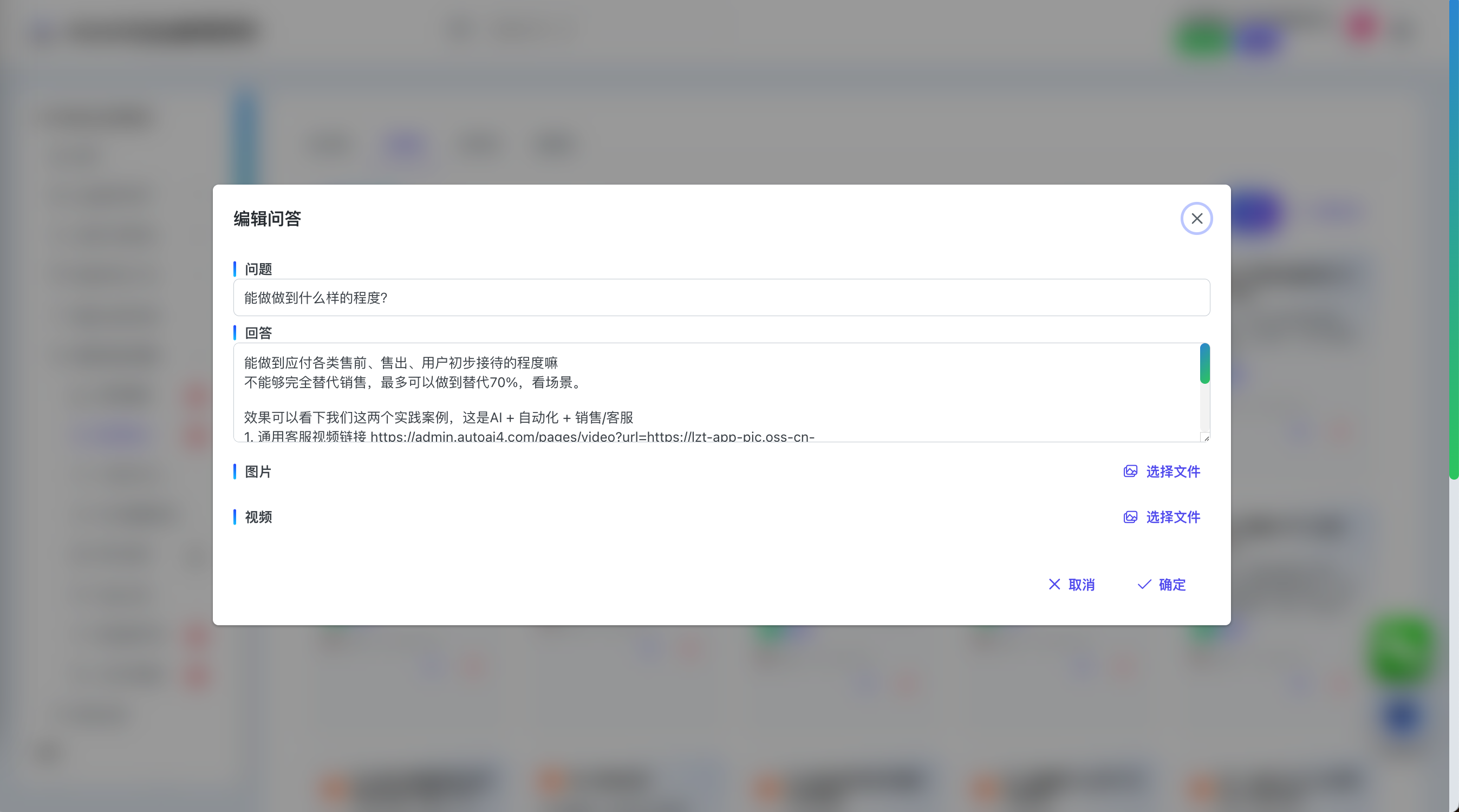Click the blurred green floating circle button
Viewport: 1459px width, 812px height.
pos(1401,650)
